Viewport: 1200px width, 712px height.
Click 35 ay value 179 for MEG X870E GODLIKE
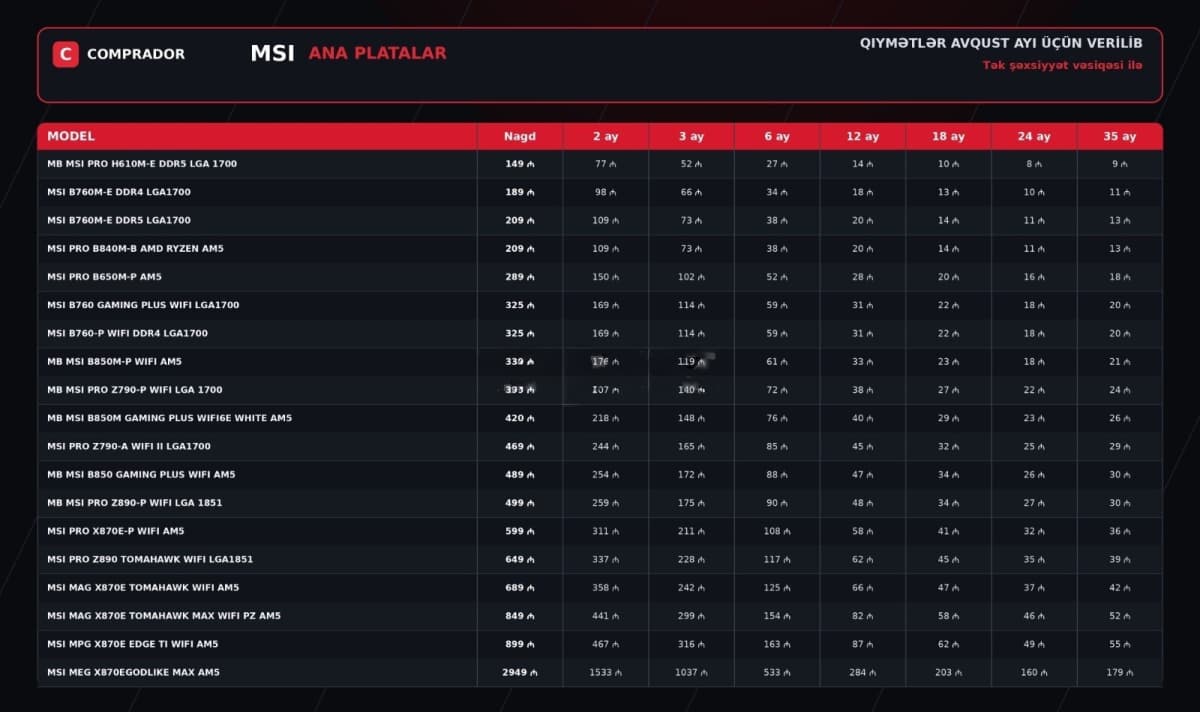click(1120, 672)
